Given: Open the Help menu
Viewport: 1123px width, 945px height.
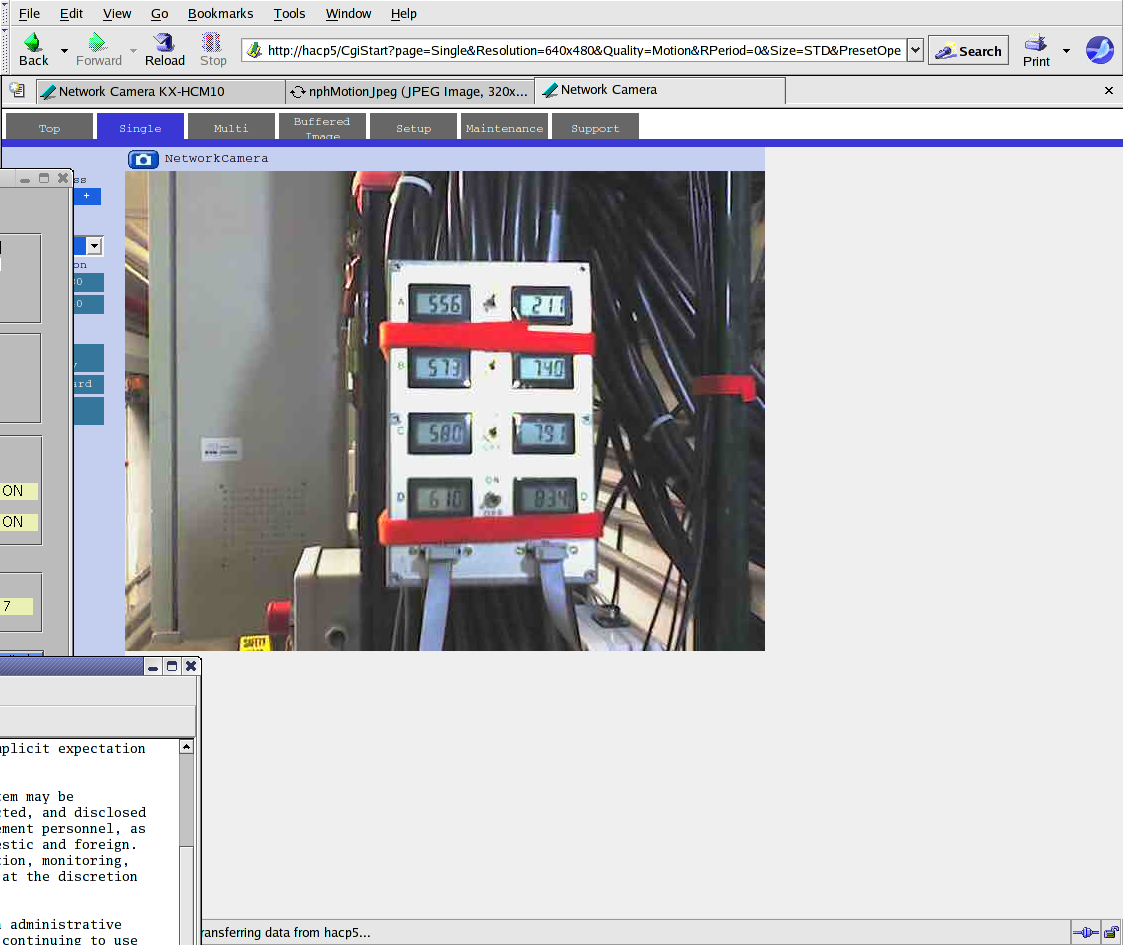Looking at the screenshot, I should tap(403, 14).
